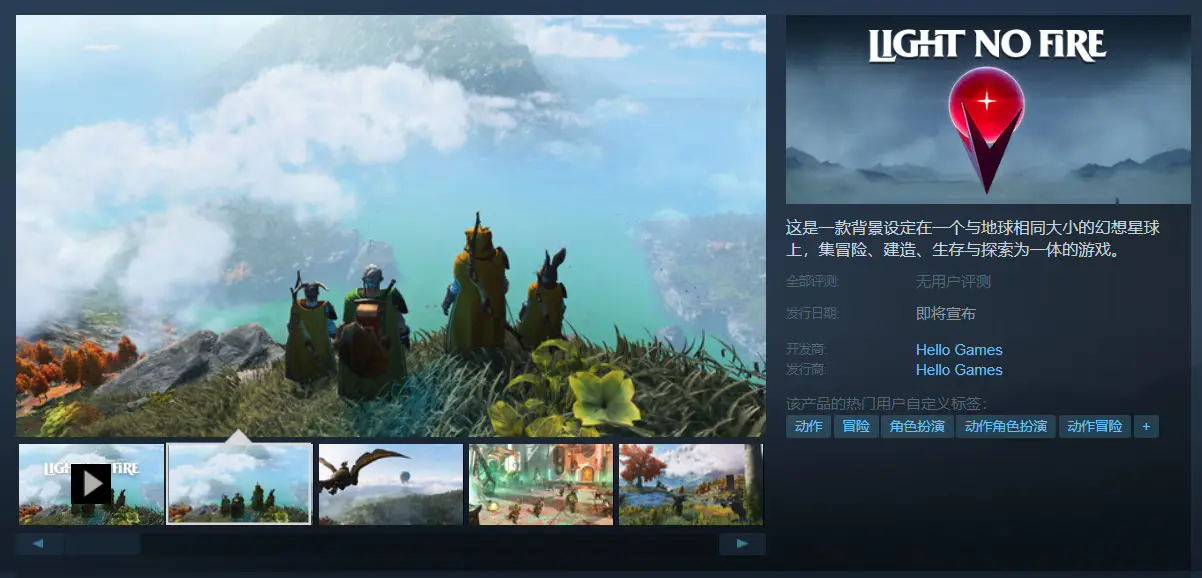Select the thumbnail of four characters on cliff
This screenshot has height=578, width=1202.
tap(240, 484)
